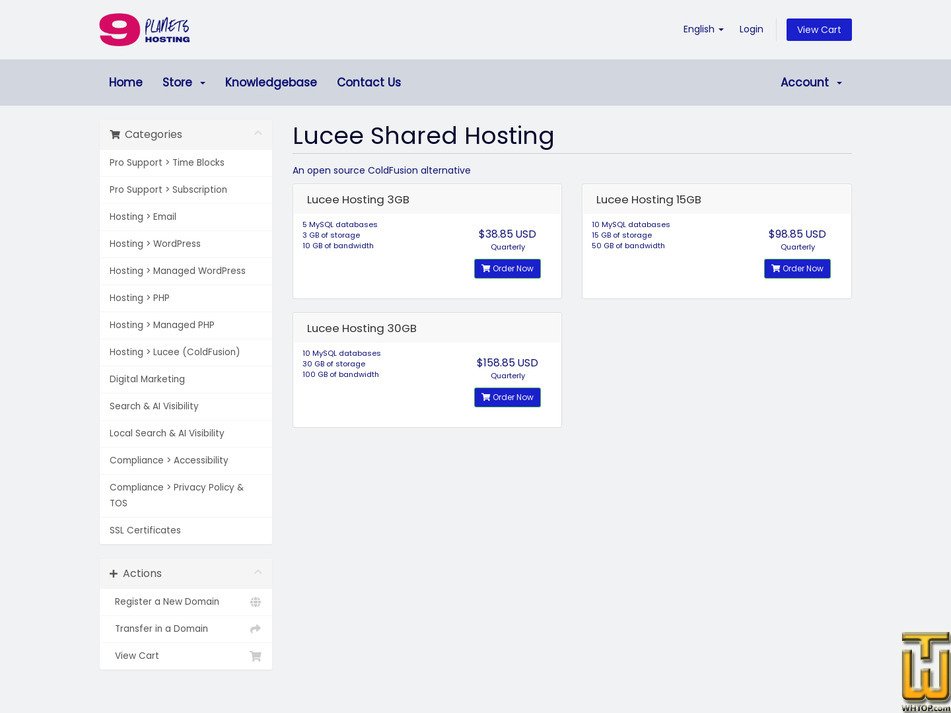
Task: Choose Transfer in a Domain action
Action: coord(186,629)
